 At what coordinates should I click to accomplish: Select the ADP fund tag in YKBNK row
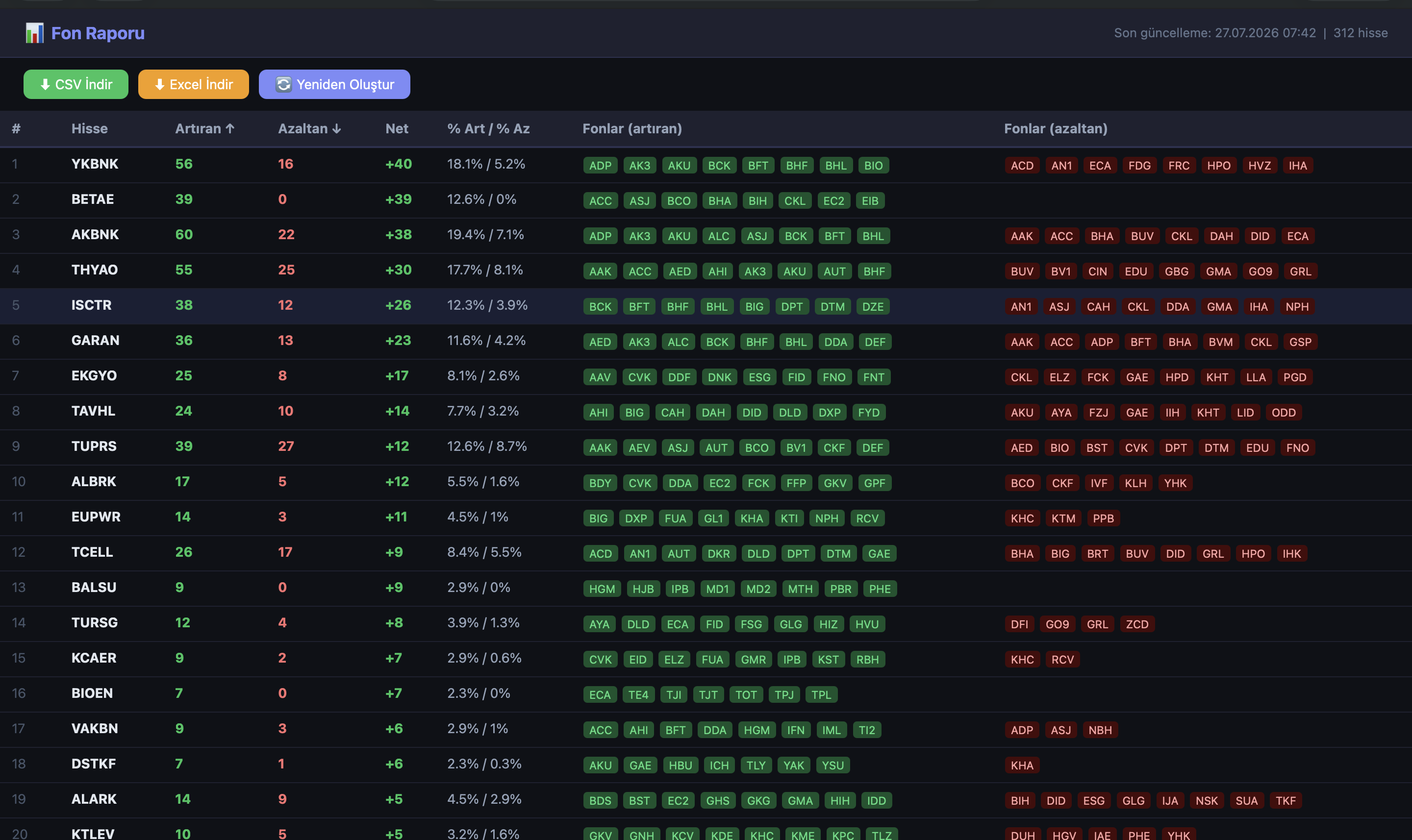tap(600, 165)
